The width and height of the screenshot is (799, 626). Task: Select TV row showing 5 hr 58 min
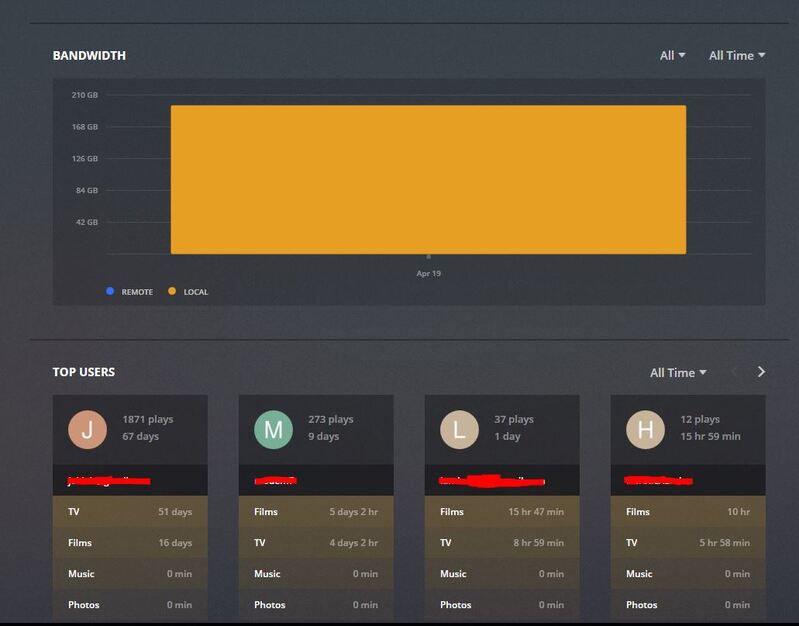click(x=688, y=542)
